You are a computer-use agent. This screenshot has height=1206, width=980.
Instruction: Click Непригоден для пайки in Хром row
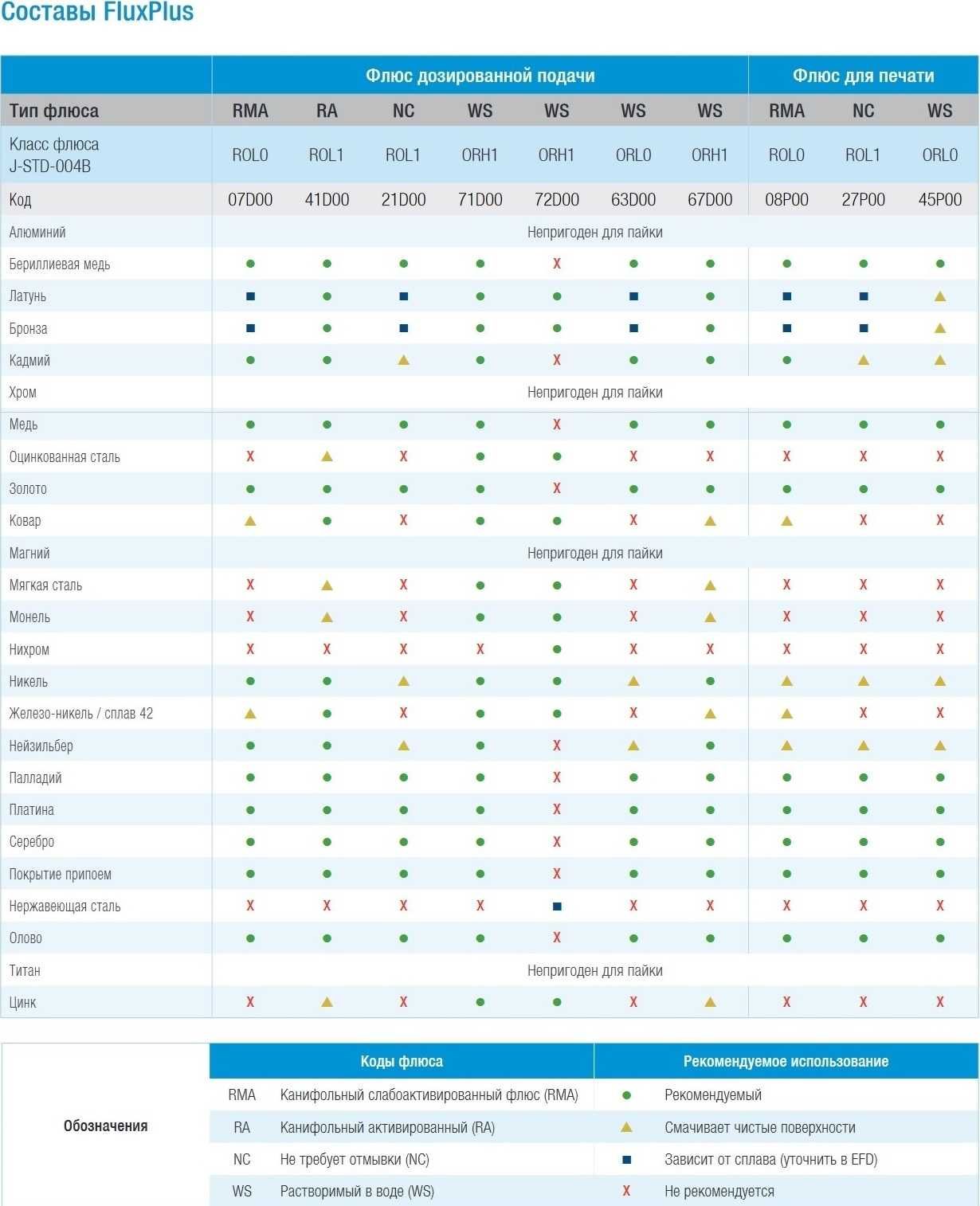(x=595, y=393)
